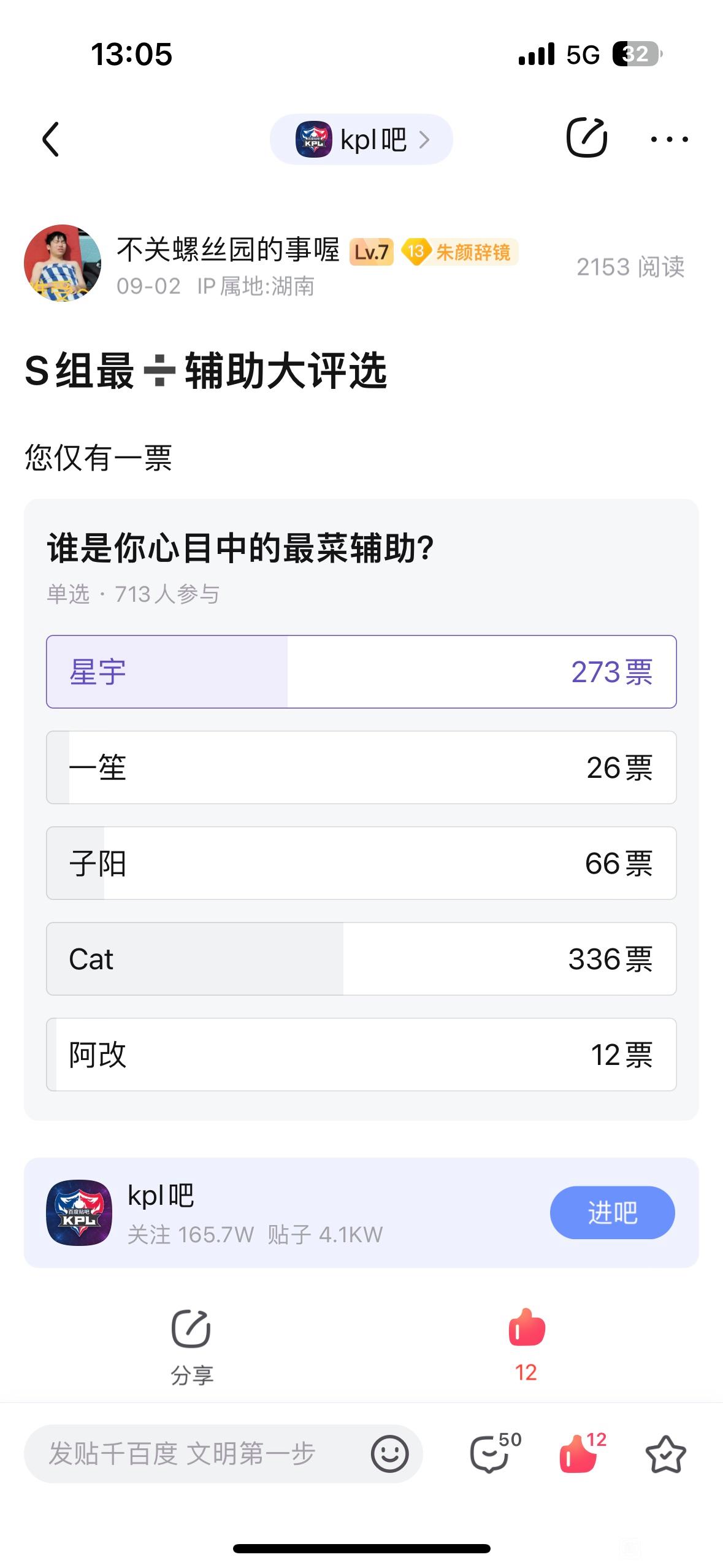Select the Cat poll option
This screenshot has width=723, height=1568.
point(361,959)
